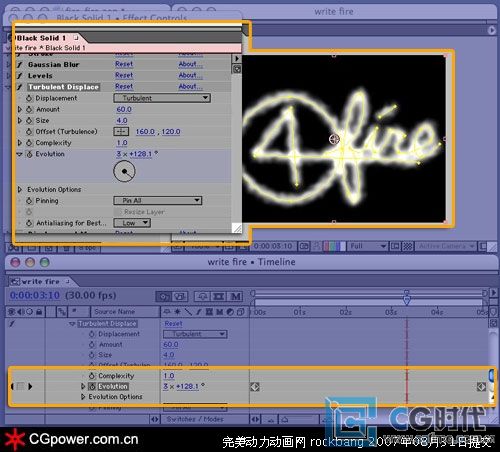Click the Audio speaker column header icon
This screenshot has width=500, height=452.
[21, 312]
